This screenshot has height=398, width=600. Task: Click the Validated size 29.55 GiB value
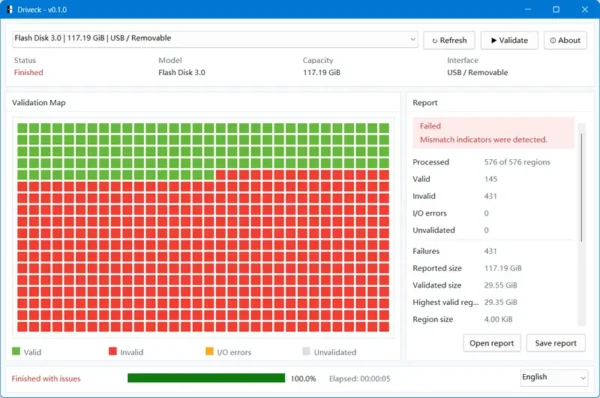[x=501, y=285]
